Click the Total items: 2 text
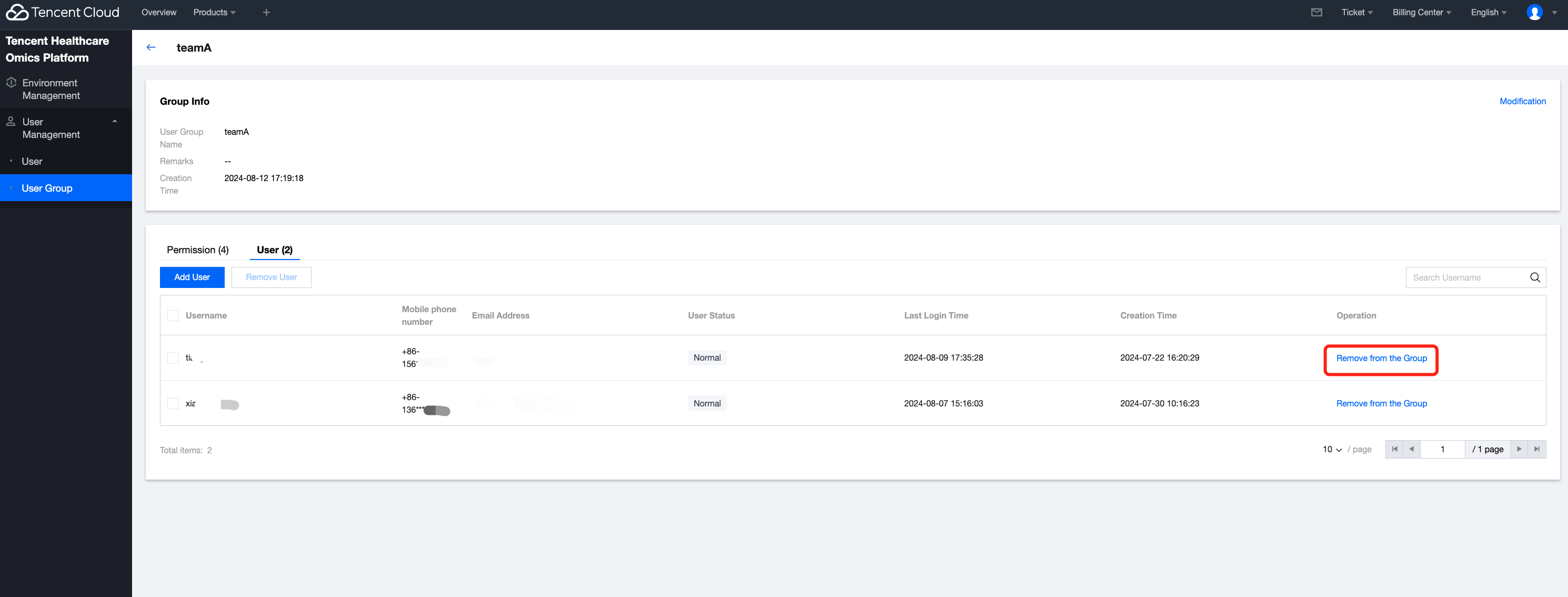 pos(186,450)
